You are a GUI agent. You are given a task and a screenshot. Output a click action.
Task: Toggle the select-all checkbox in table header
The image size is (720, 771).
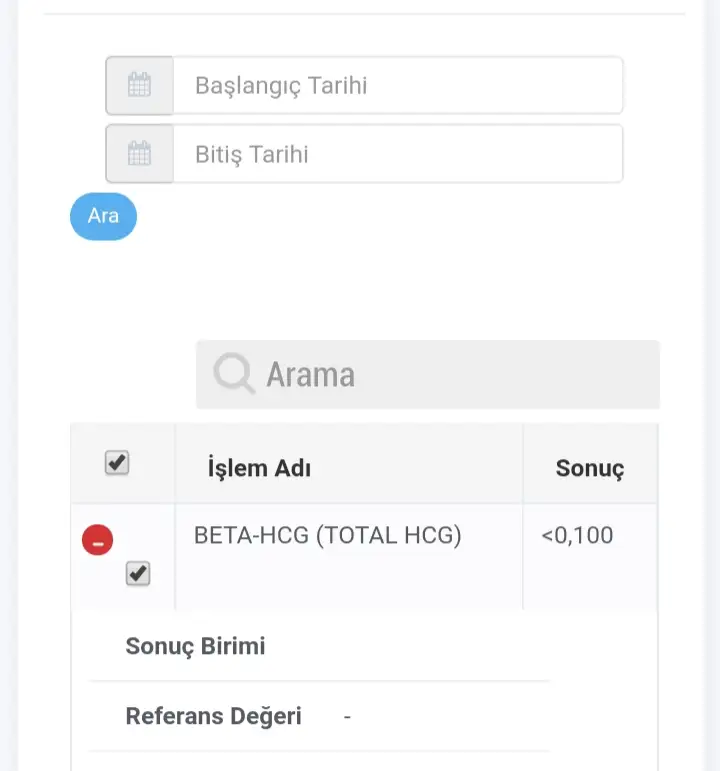pos(117,463)
